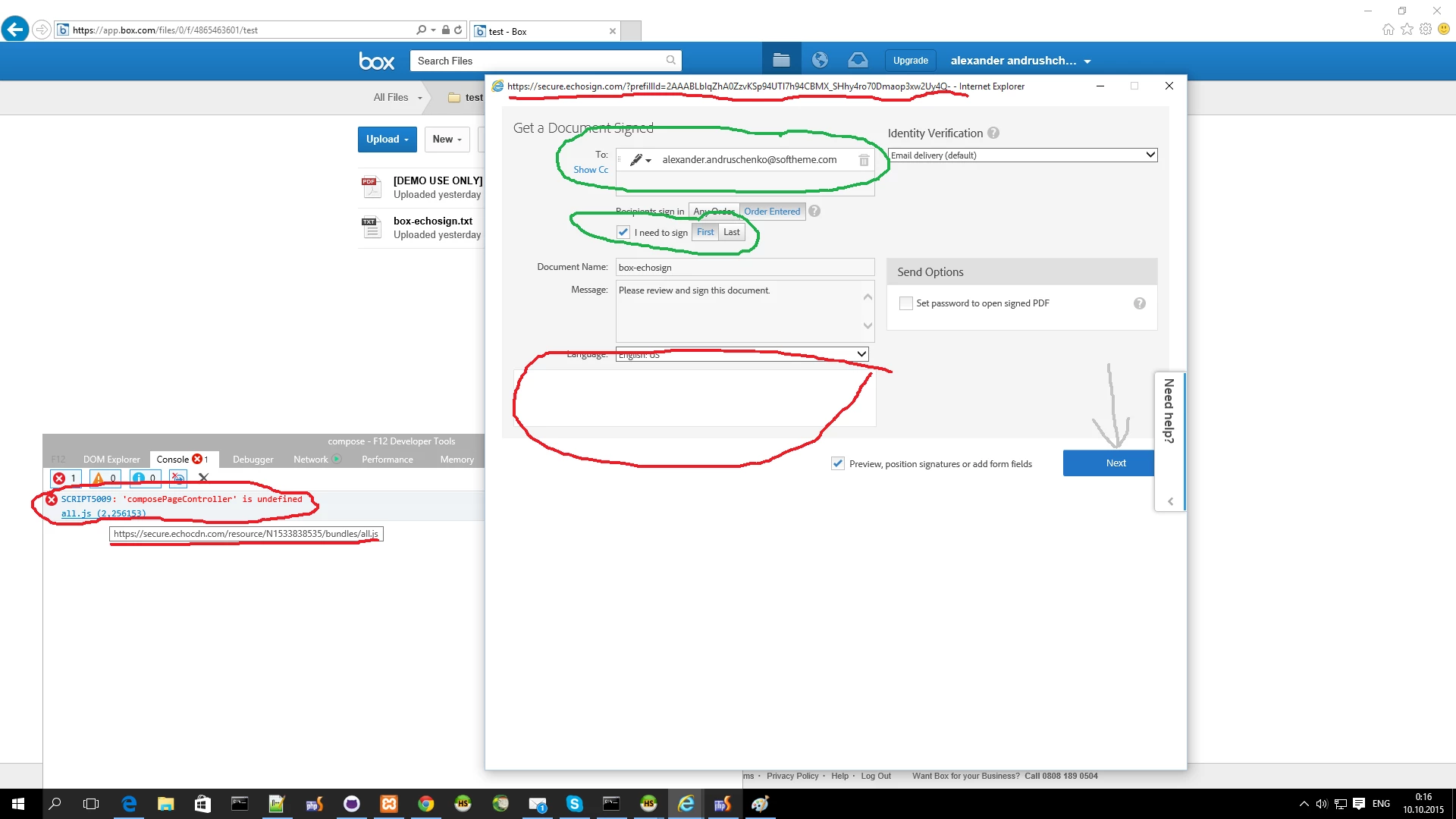This screenshot has height=819, width=1456.
Task: Click the Log Out footer link
Action: pos(876,776)
